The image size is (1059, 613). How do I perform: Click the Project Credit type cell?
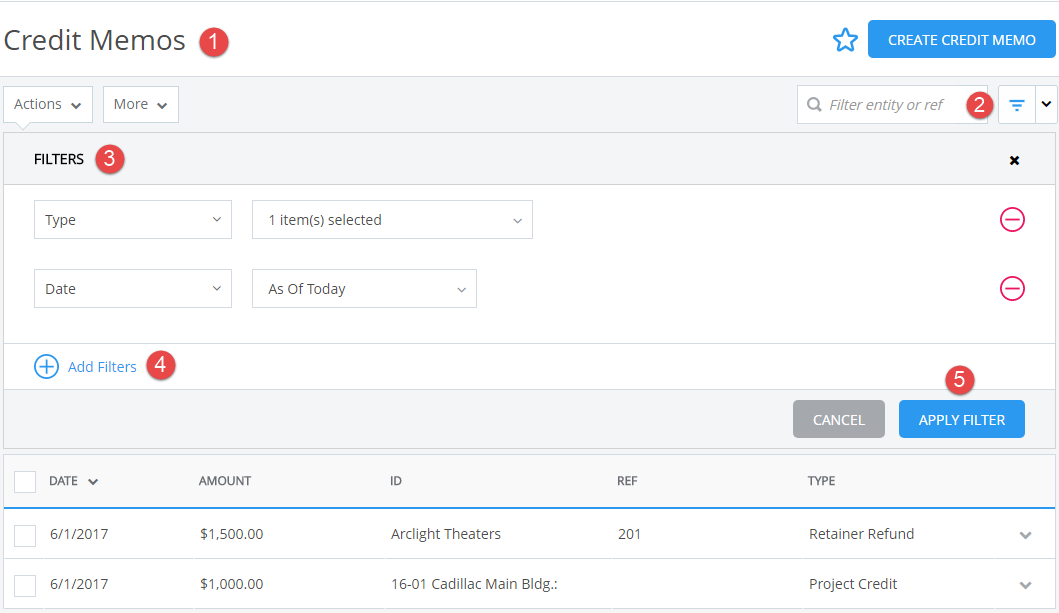click(x=853, y=584)
